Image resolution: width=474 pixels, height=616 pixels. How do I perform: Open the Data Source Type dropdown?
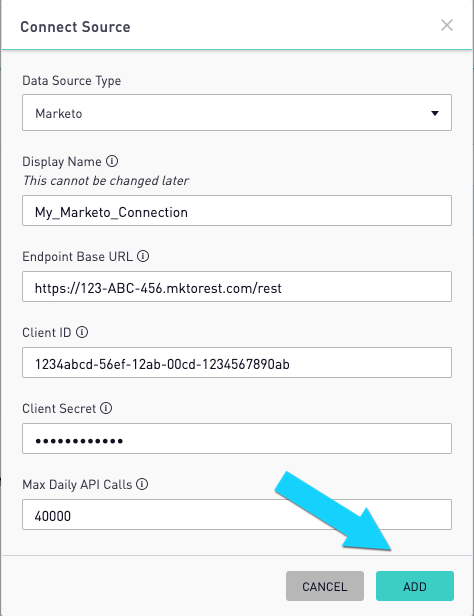click(237, 113)
